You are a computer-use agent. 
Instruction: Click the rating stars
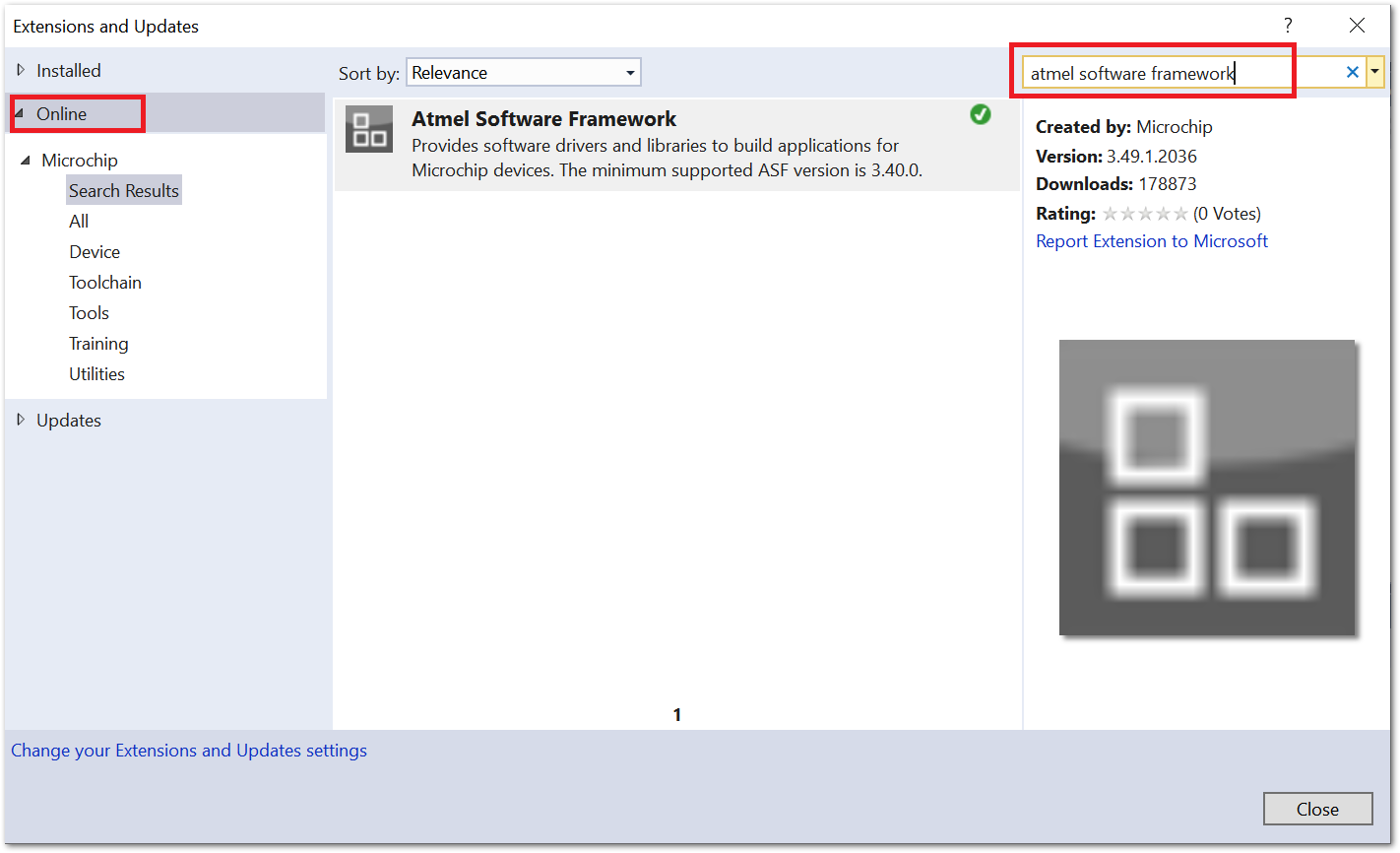[1145, 214]
